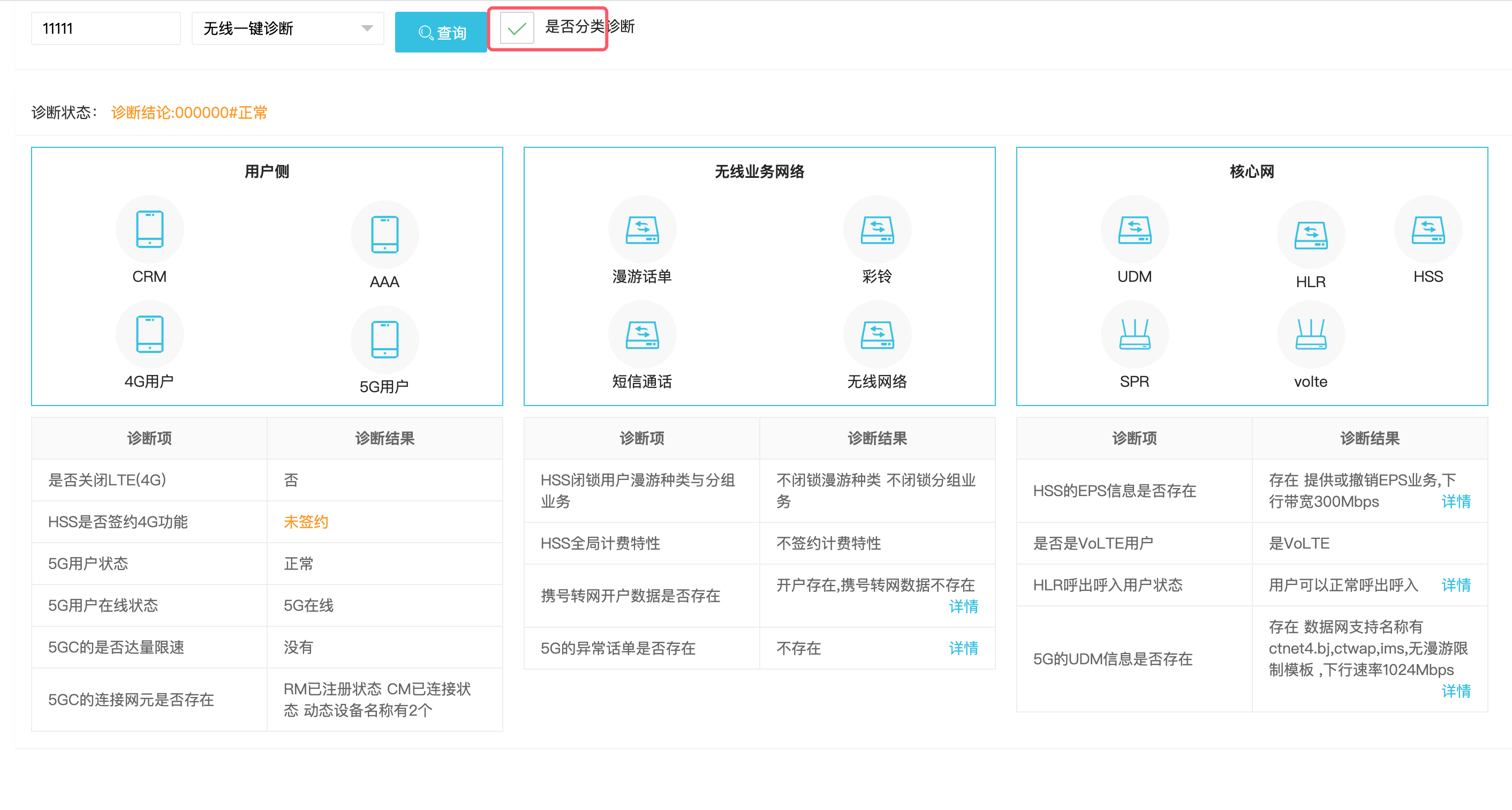Open the 短信通话 server icon
This screenshot has height=810, width=1512.
pos(642,334)
